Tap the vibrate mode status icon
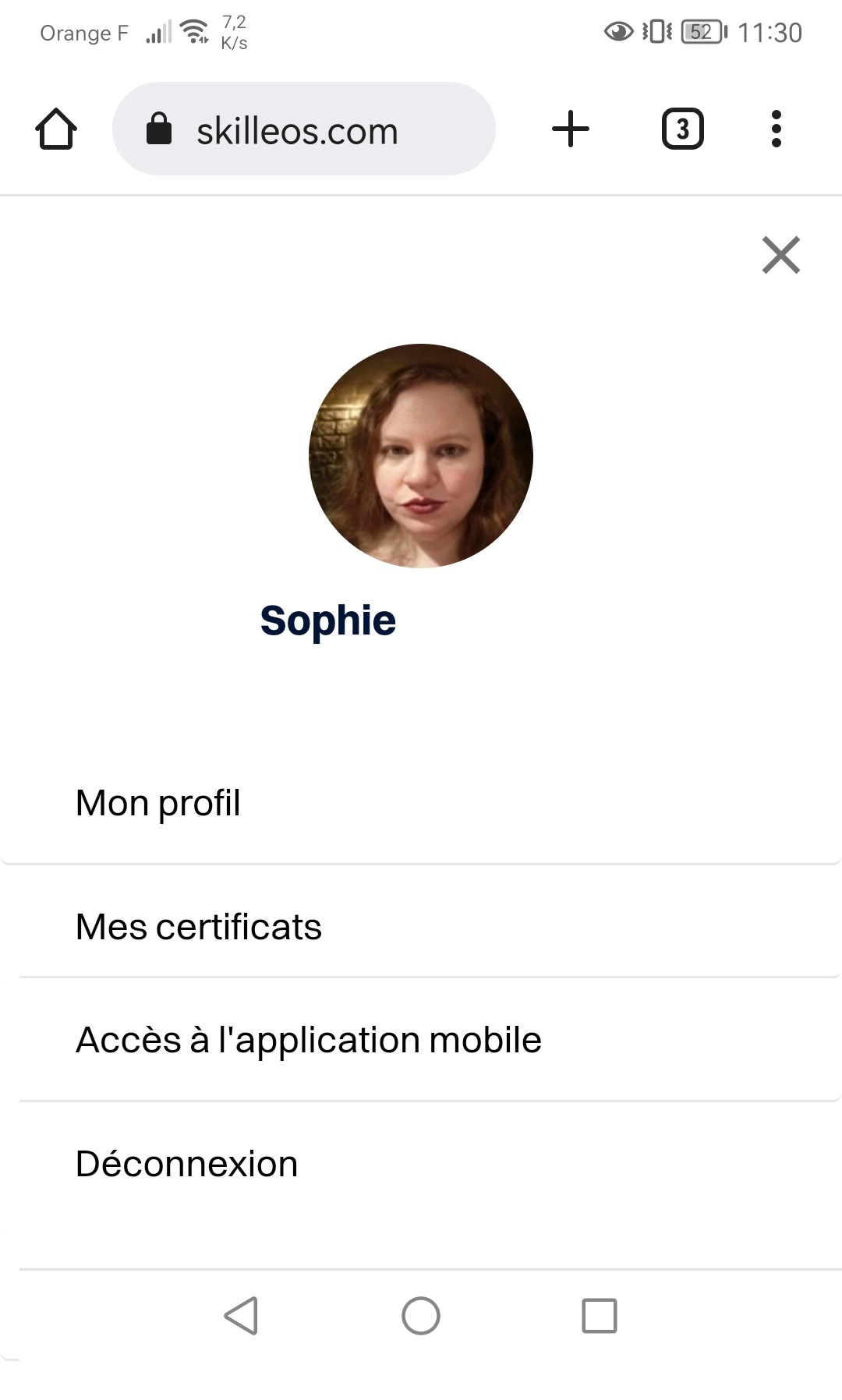 click(x=657, y=32)
